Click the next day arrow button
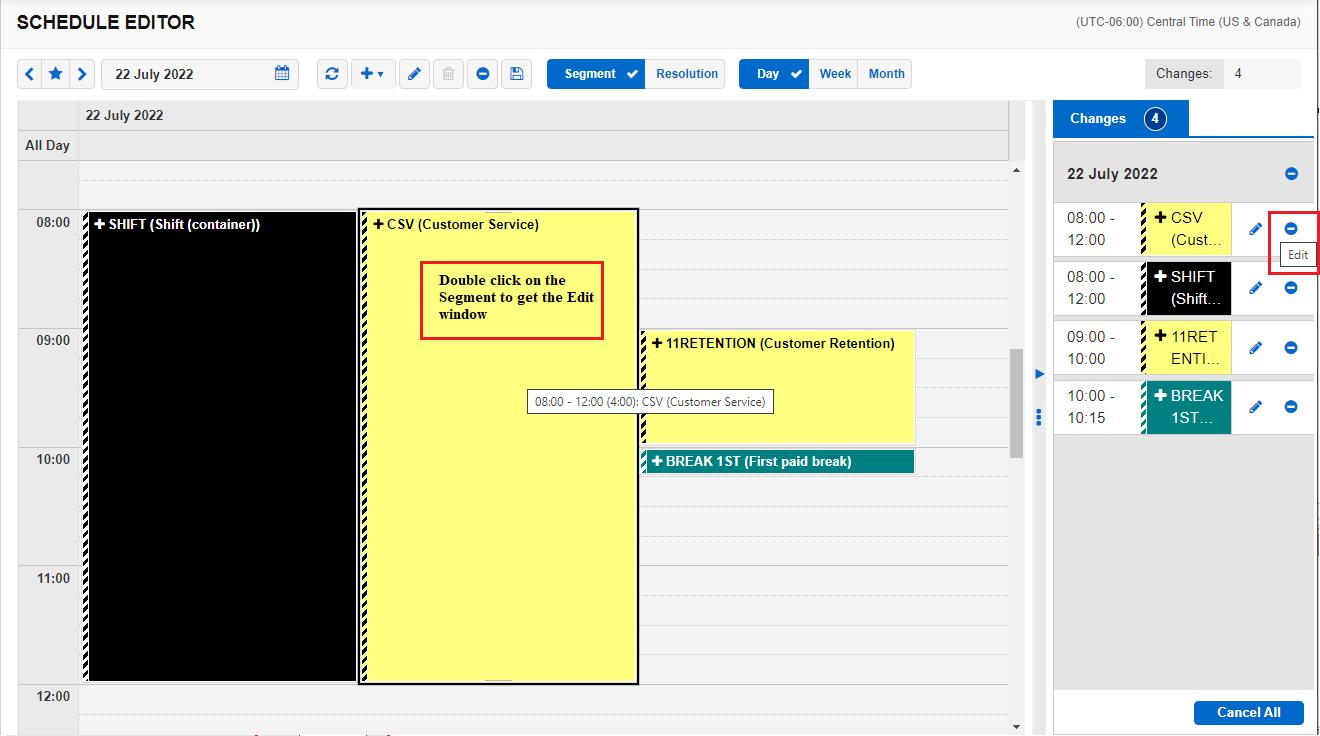Image resolution: width=1320 pixels, height=736 pixels. tap(81, 73)
